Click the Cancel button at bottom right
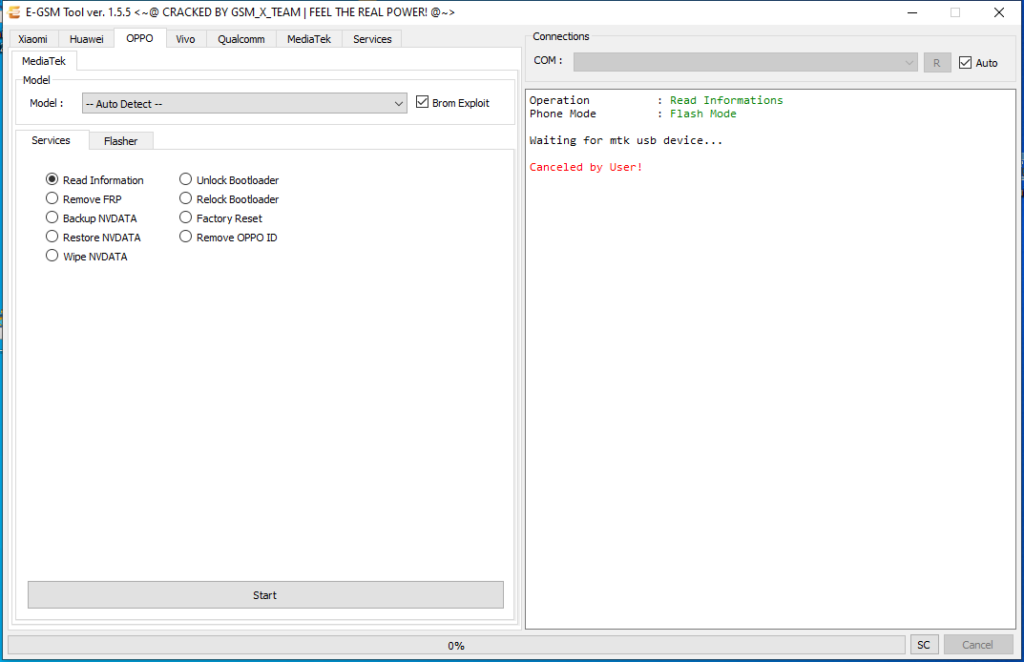 pyautogui.click(x=978, y=644)
